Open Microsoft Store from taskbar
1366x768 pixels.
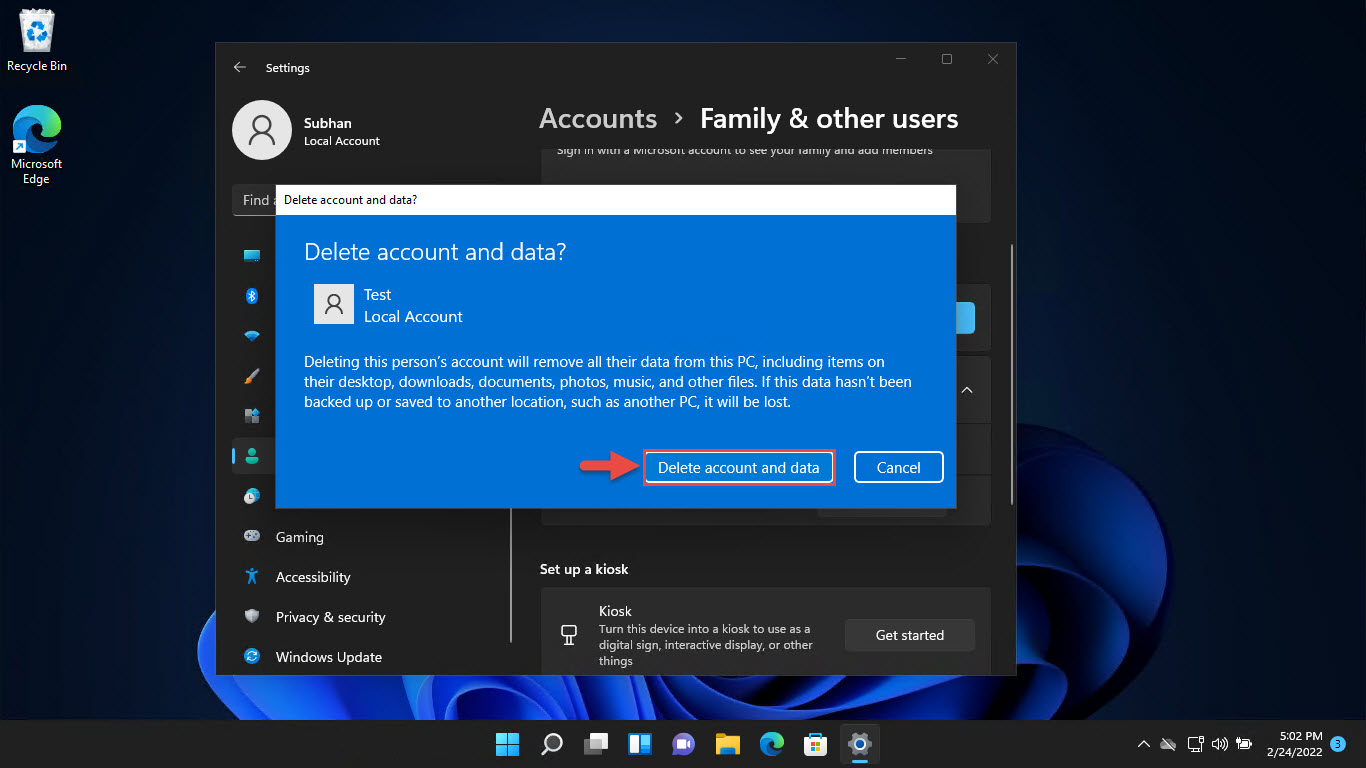coord(816,744)
